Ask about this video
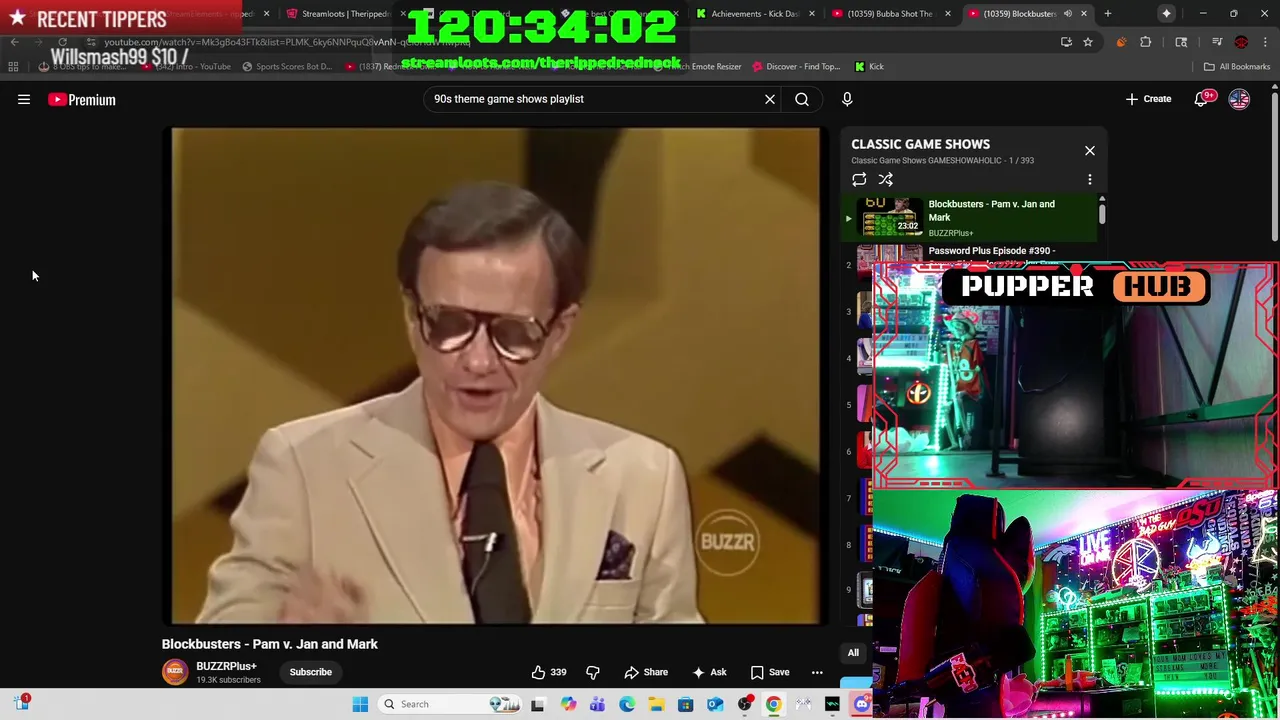This screenshot has height=720, width=1280. pyautogui.click(x=709, y=672)
